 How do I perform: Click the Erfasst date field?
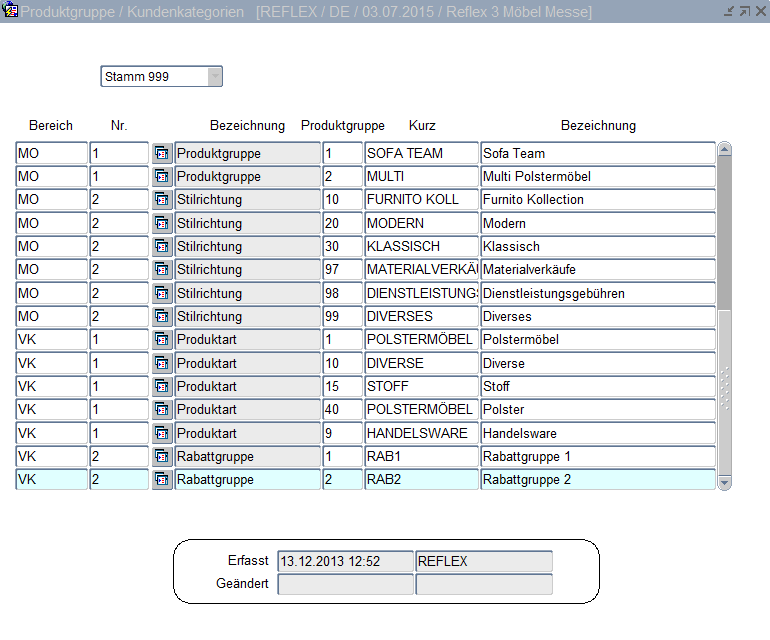[x=344, y=561]
